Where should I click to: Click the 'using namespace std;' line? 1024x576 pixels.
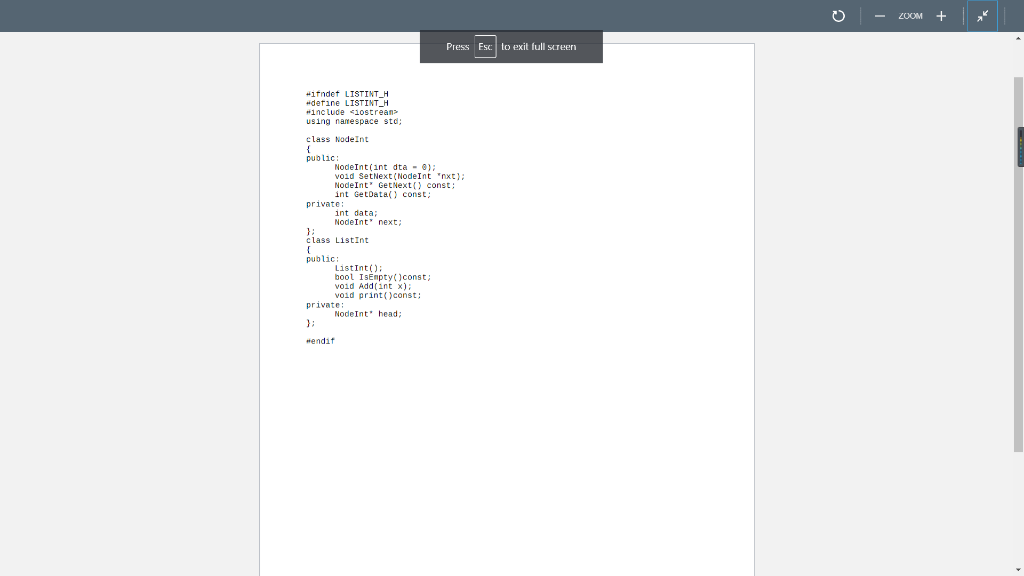click(x=355, y=121)
